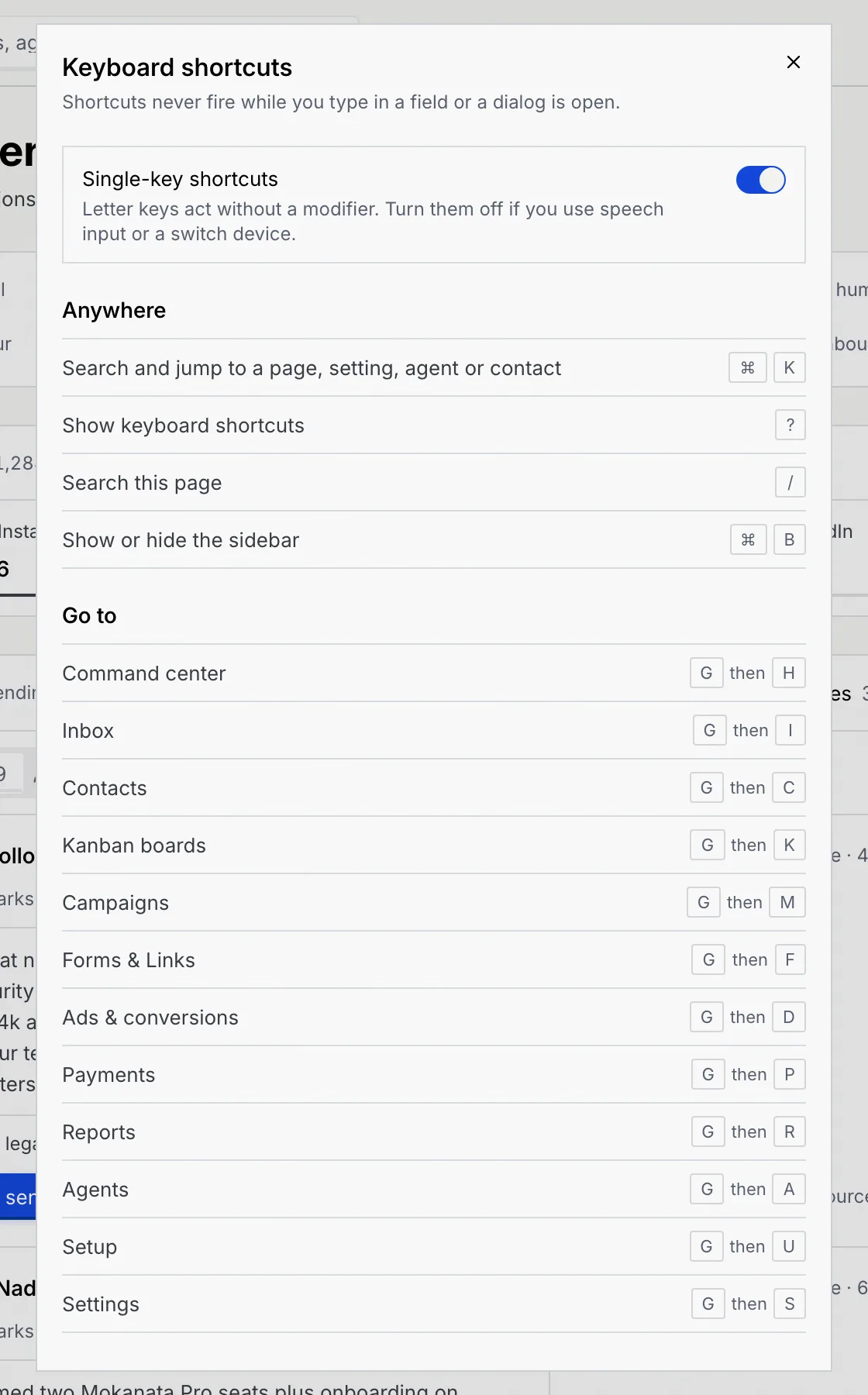This screenshot has width=868, height=1395.
Task: Click the G key cap in Contacts row
Action: coord(706,787)
